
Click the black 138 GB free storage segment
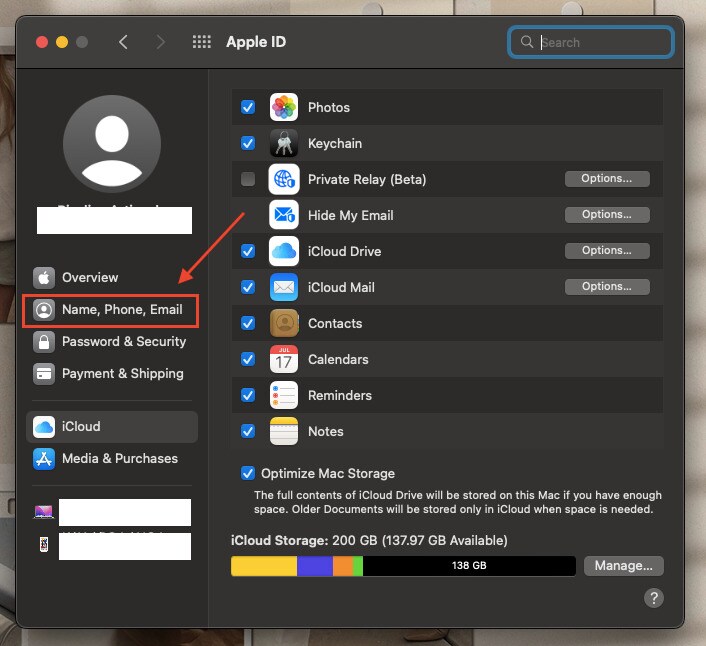click(469, 566)
